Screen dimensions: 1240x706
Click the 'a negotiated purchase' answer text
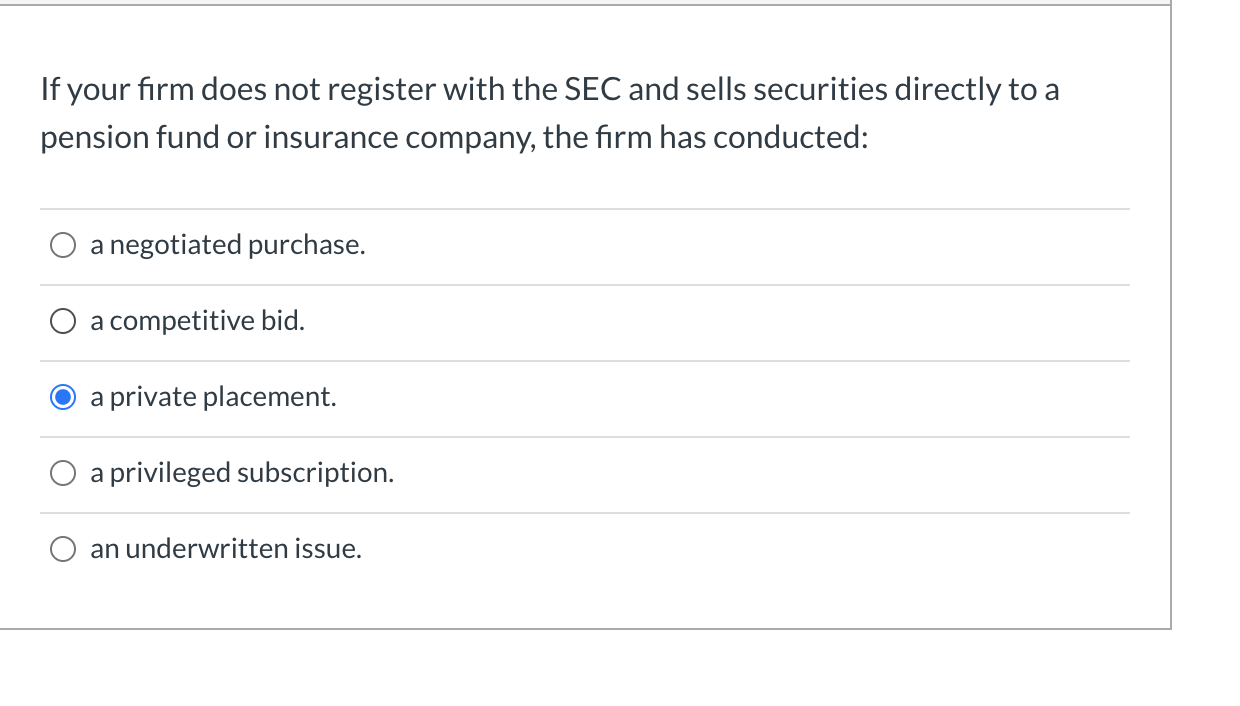tap(227, 244)
